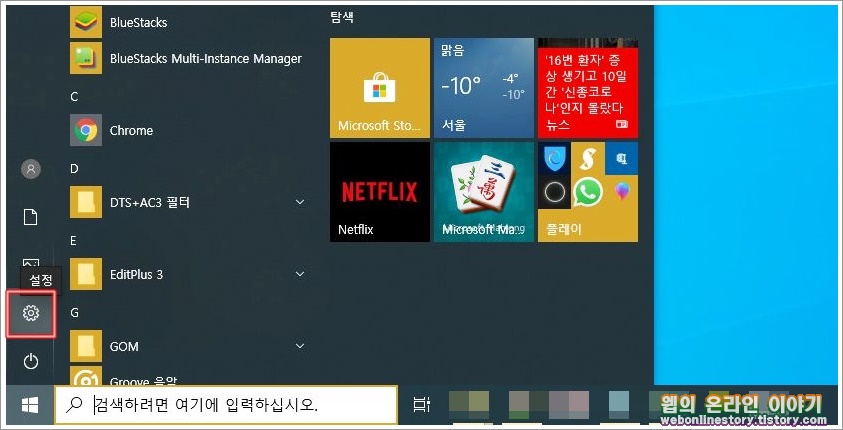Expand the GOM folder chevron
This screenshot has height=430, width=843.
300,346
